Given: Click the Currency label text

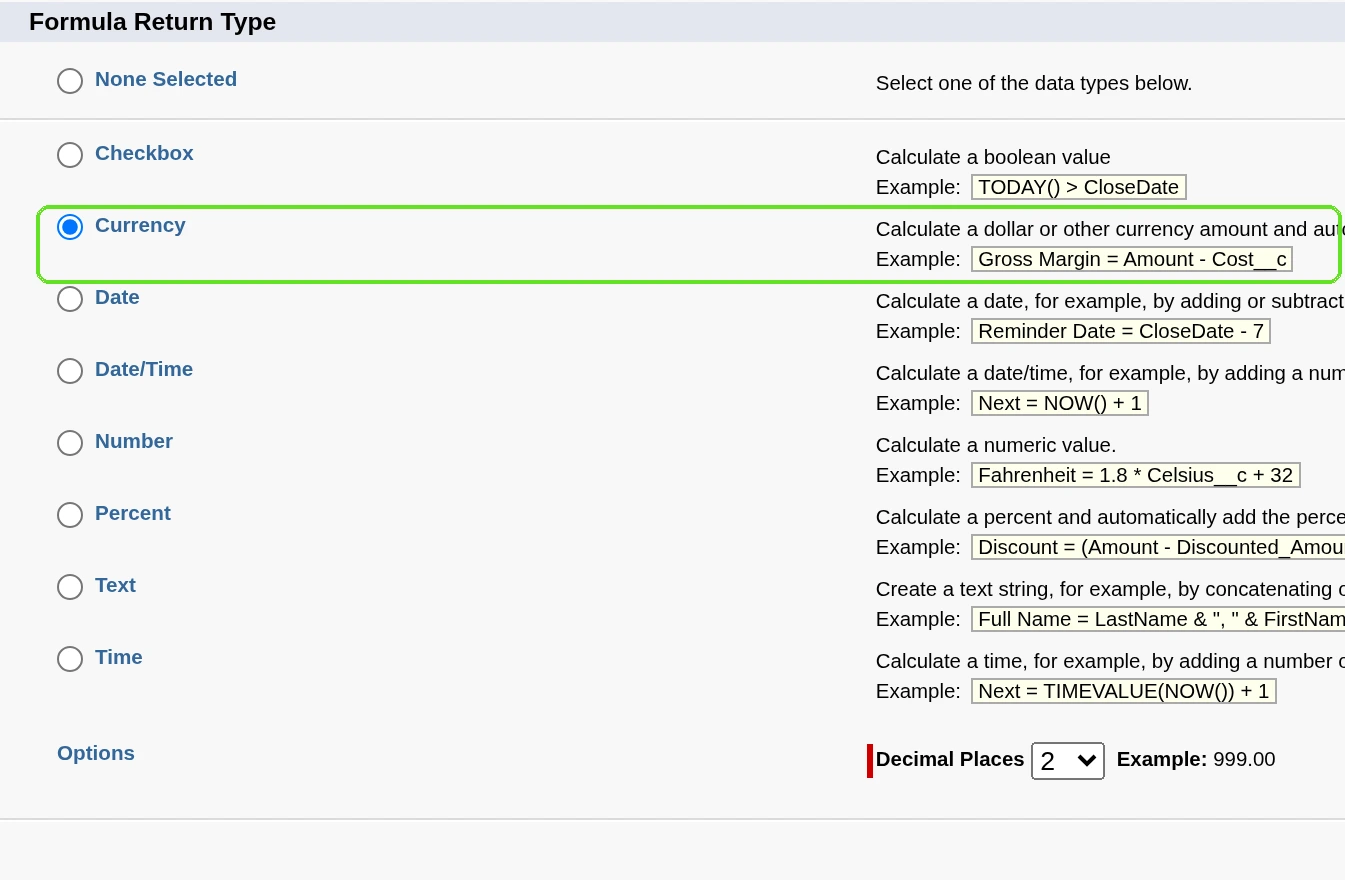Looking at the screenshot, I should pos(140,225).
